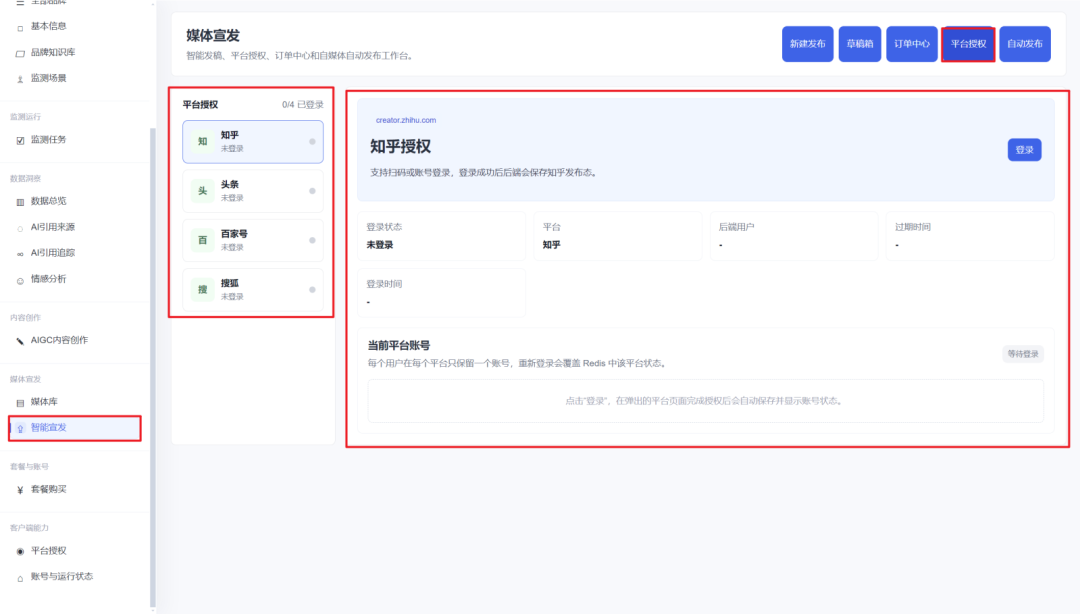Click the status dot on 百家号 card
The image size is (1080, 614).
point(312,240)
